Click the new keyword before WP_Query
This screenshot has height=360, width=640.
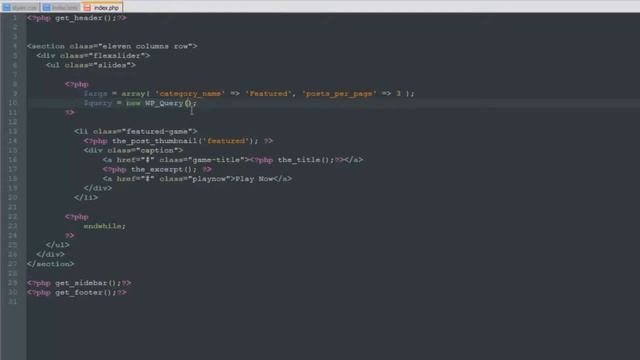133,103
